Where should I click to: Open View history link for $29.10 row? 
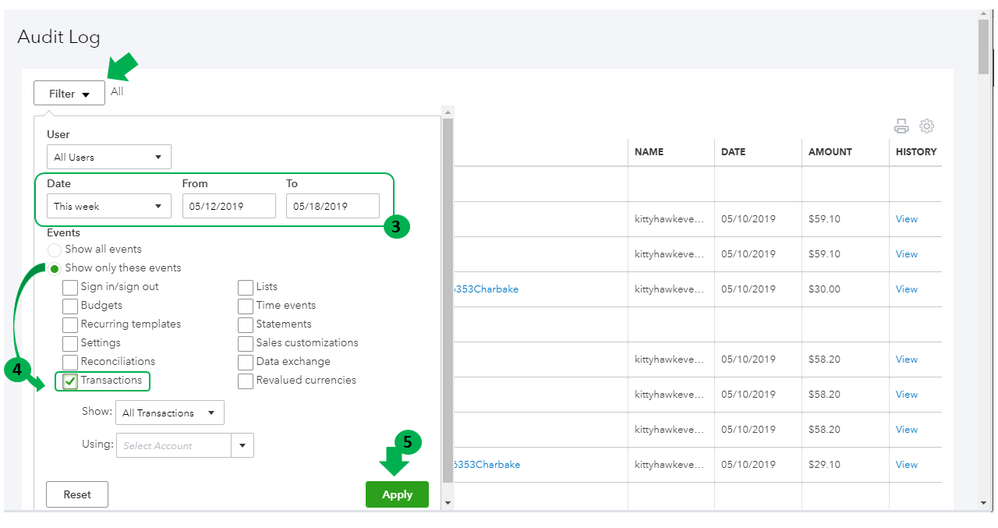[906, 464]
